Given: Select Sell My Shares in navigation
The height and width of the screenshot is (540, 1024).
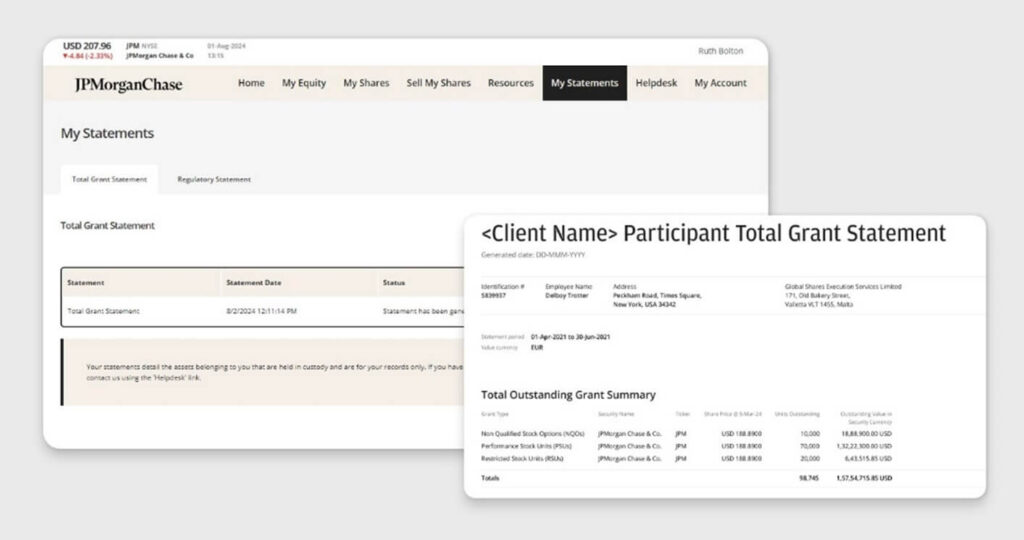Looking at the screenshot, I should click(x=438, y=83).
